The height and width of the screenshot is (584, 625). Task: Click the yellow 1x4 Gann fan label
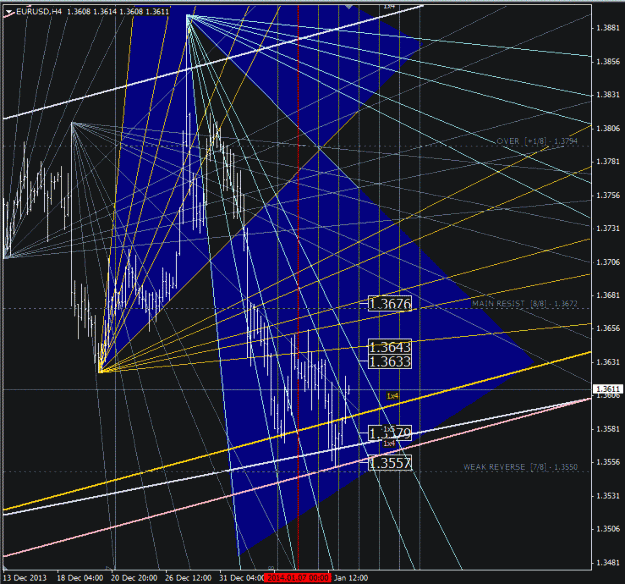392,396
